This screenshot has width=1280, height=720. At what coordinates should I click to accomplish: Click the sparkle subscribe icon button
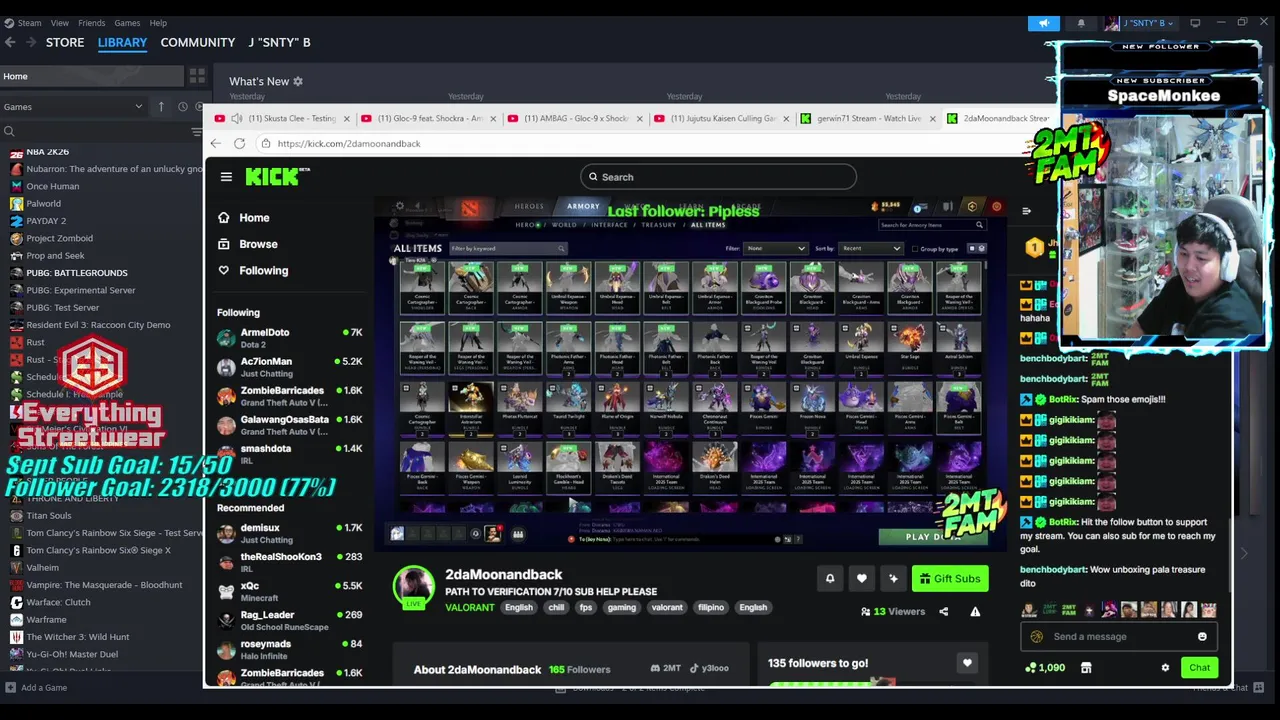[x=894, y=578]
